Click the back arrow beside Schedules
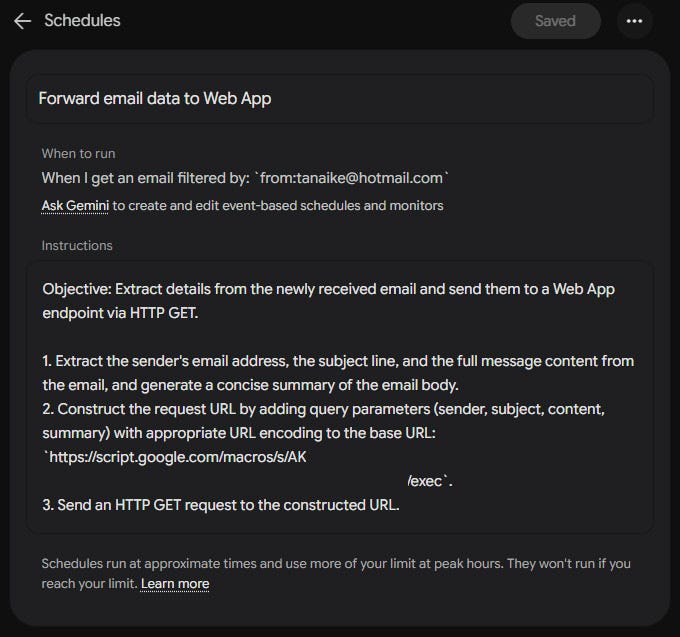 (23, 21)
